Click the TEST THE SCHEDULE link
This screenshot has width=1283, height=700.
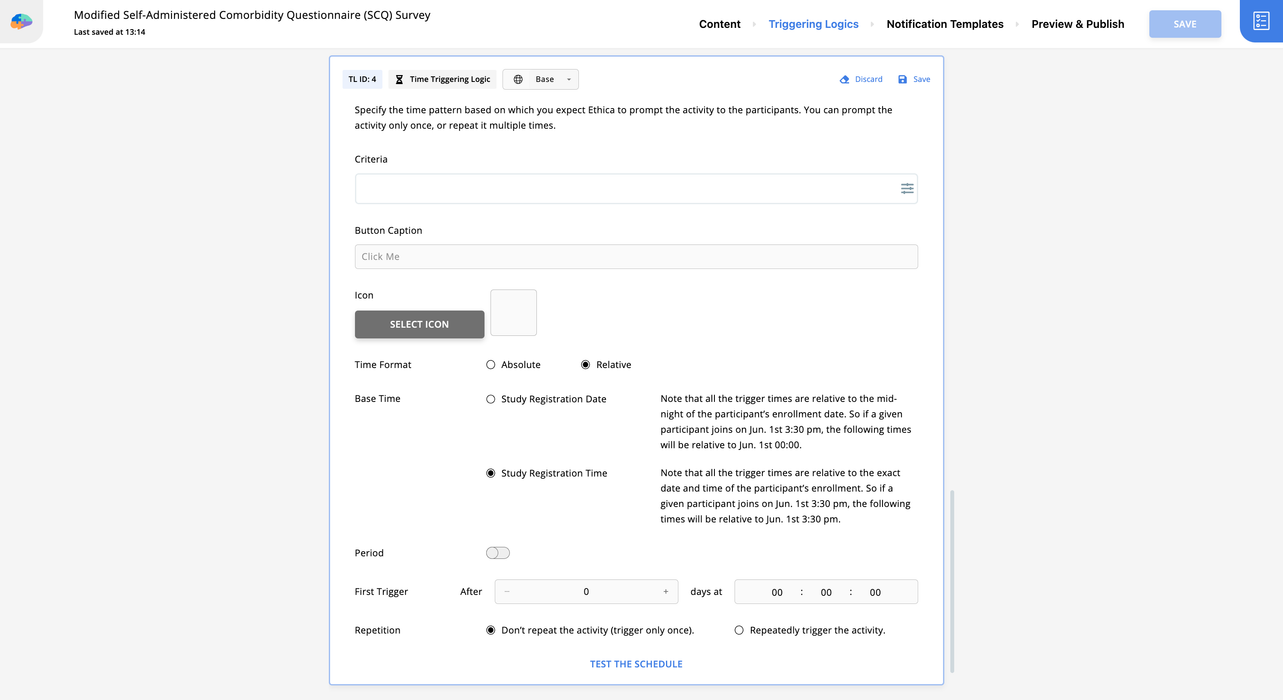pyautogui.click(x=636, y=664)
